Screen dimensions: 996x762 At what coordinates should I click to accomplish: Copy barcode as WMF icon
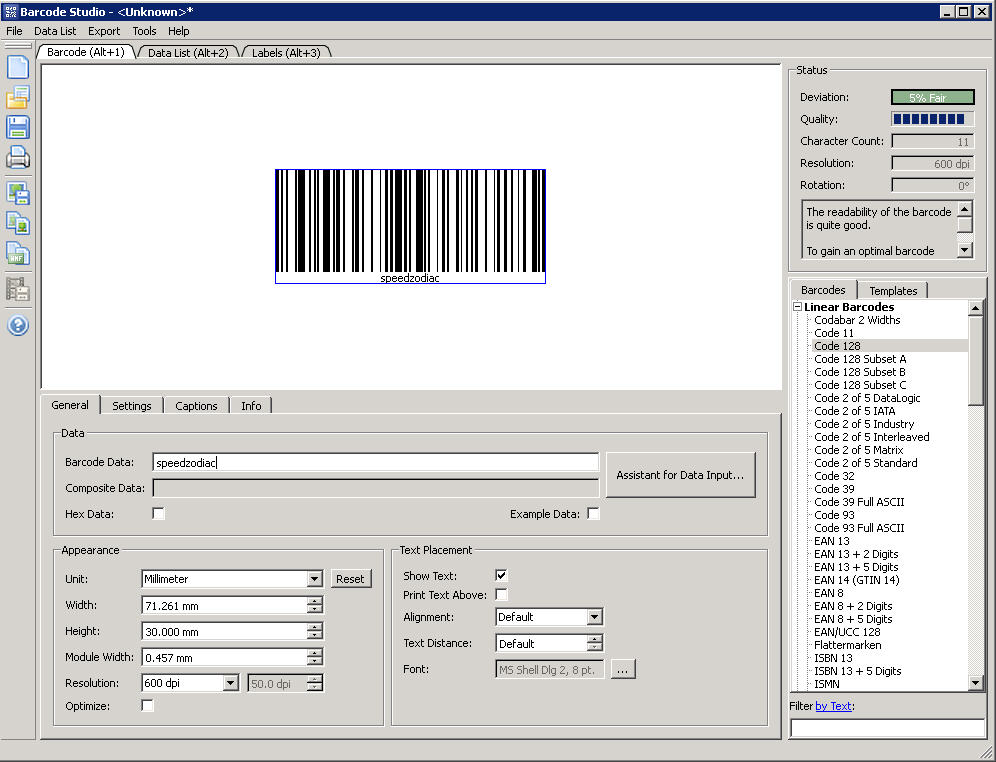tap(18, 253)
